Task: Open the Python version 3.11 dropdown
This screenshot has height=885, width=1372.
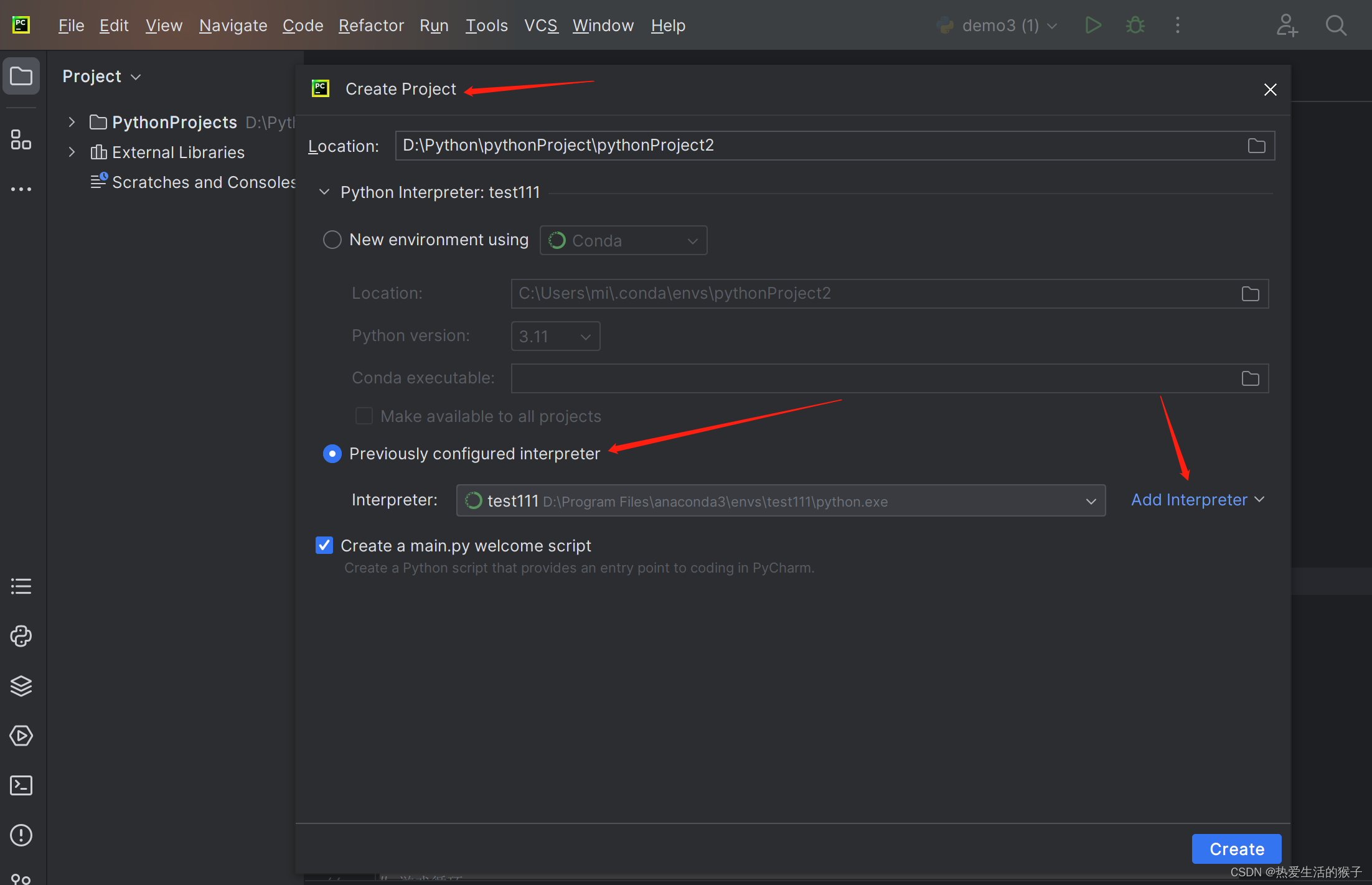Action: click(x=555, y=336)
